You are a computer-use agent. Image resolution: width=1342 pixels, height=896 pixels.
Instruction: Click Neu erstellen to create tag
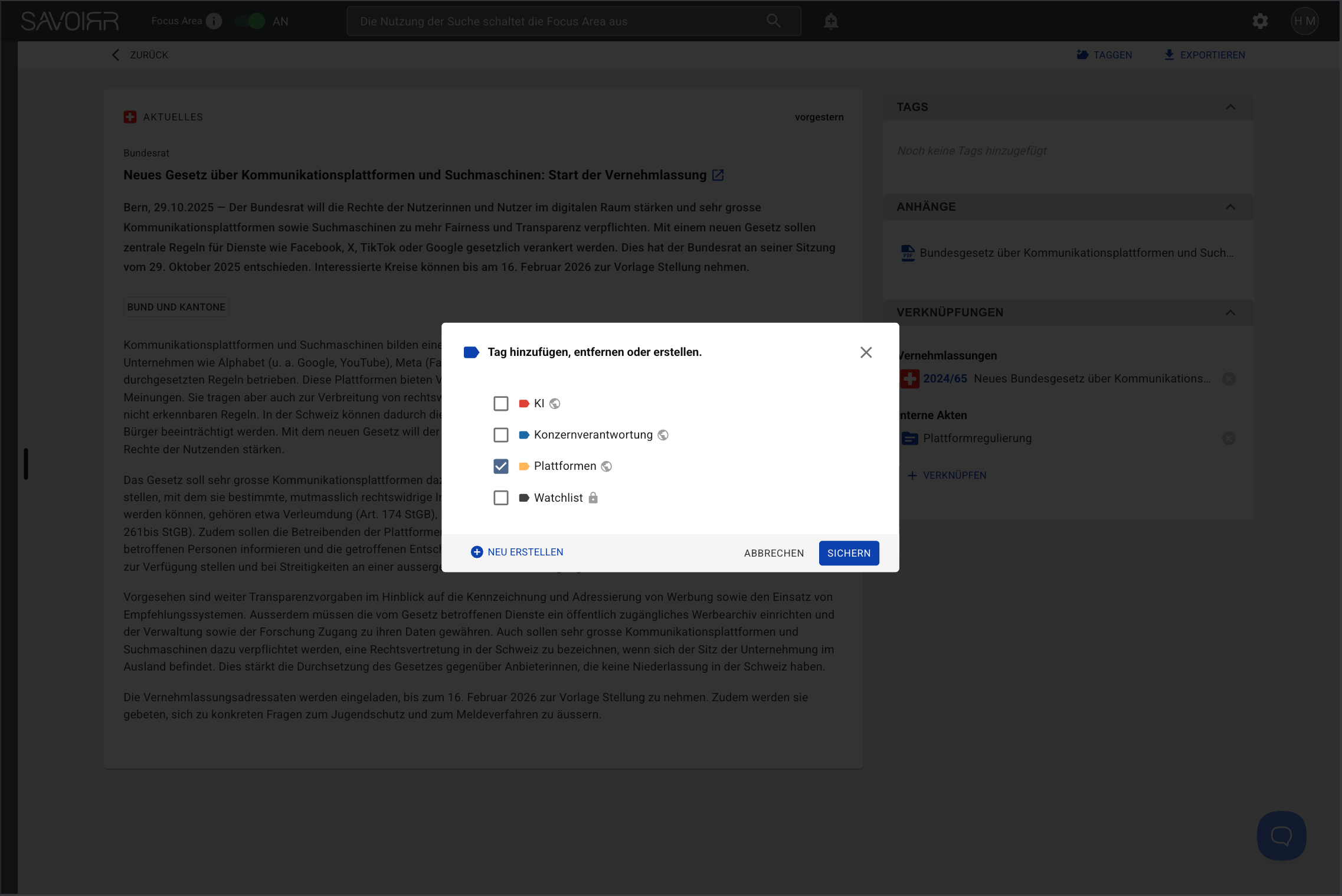(x=517, y=552)
